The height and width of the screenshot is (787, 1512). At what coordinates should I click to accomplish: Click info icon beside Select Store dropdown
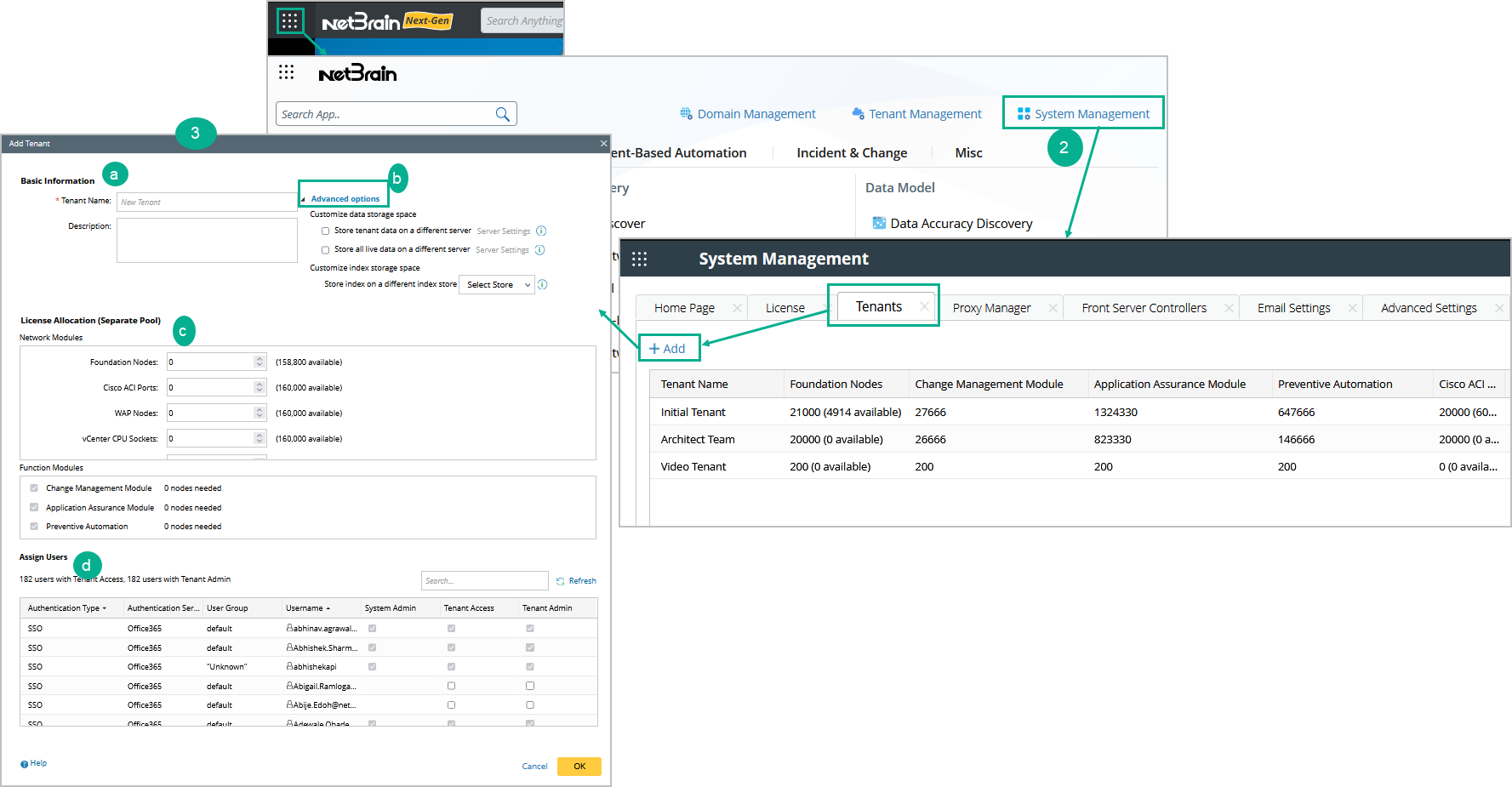(x=543, y=285)
